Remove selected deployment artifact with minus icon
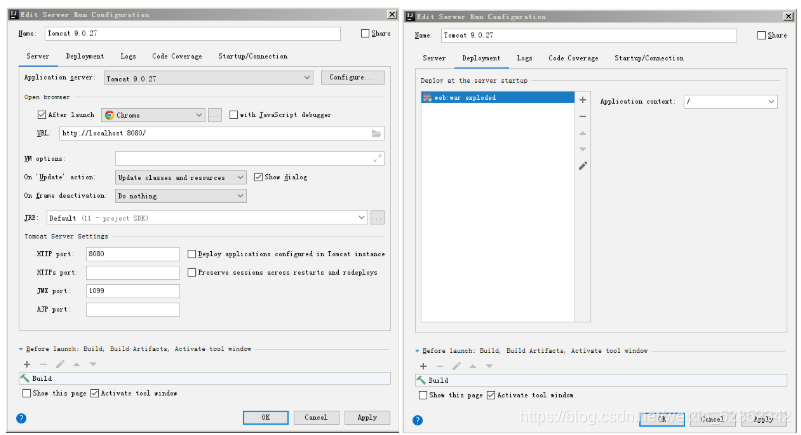This screenshot has width=801, height=435. pyautogui.click(x=582, y=117)
